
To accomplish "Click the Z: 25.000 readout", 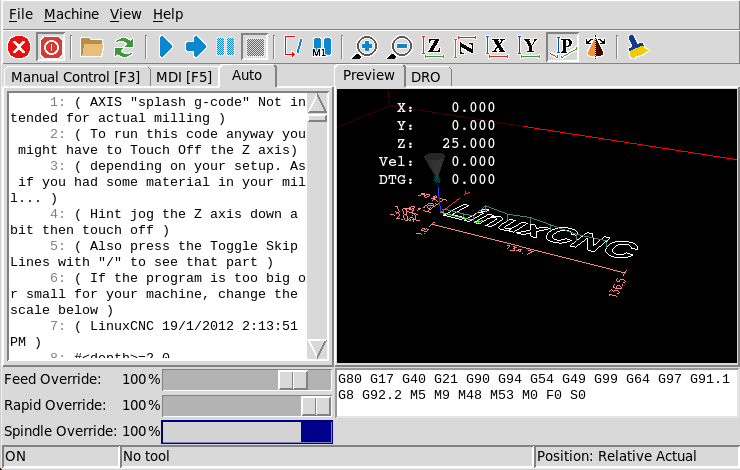I will pos(446,143).
